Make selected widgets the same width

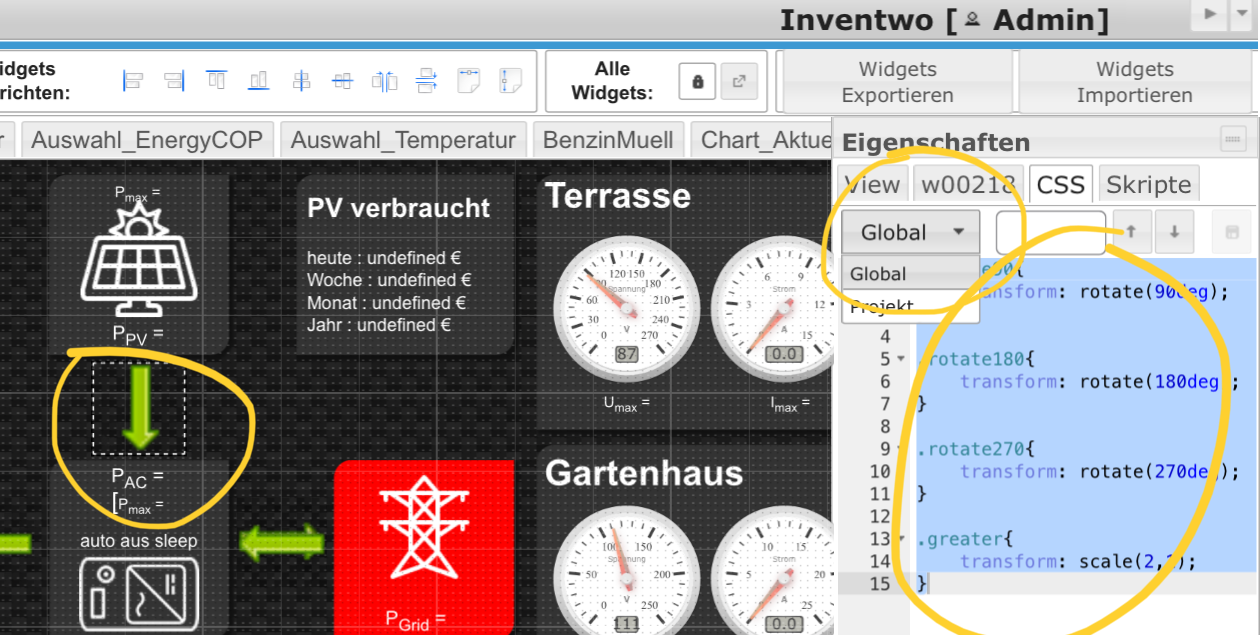[469, 81]
